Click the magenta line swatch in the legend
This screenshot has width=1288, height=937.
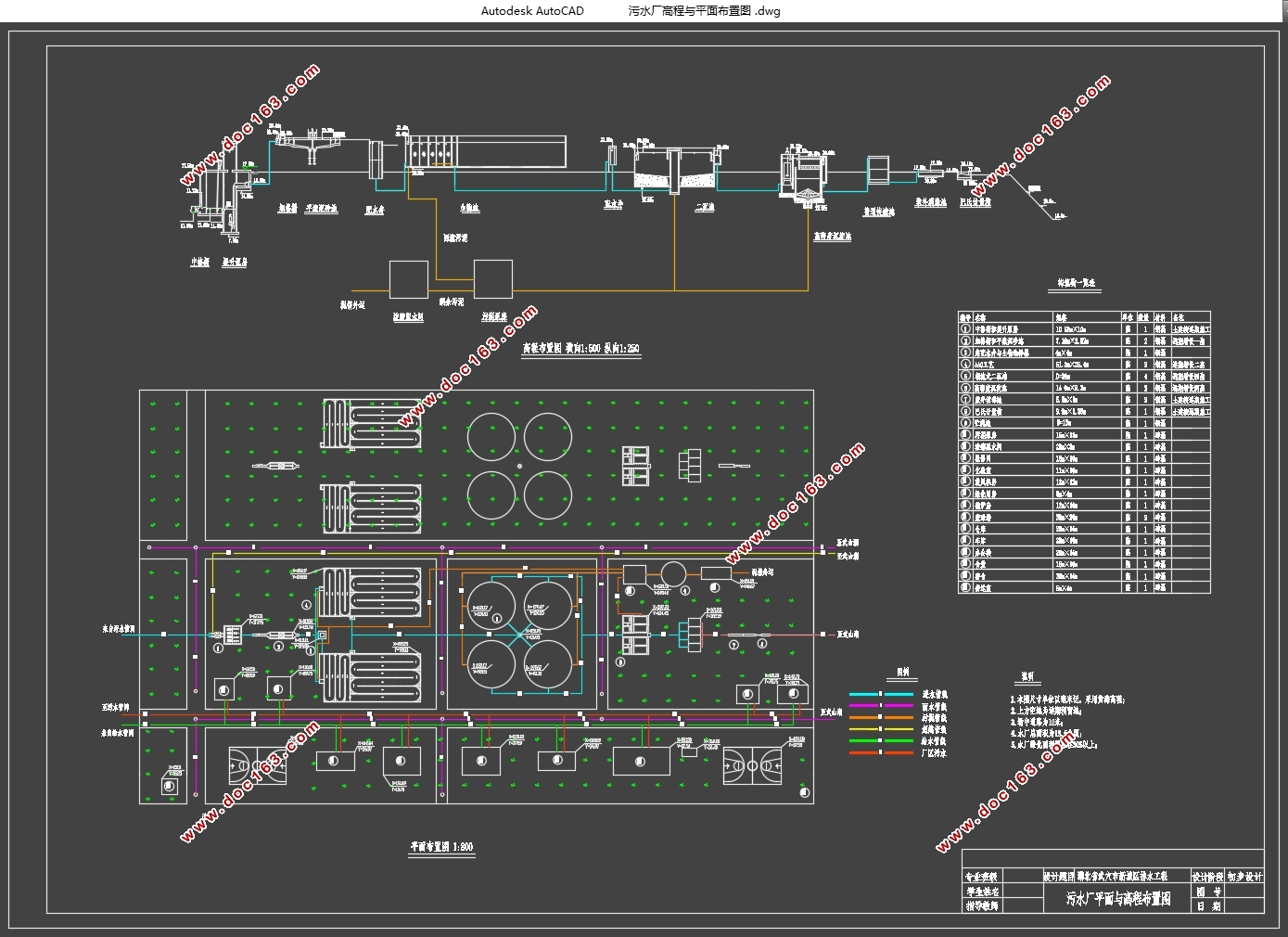click(882, 706)
